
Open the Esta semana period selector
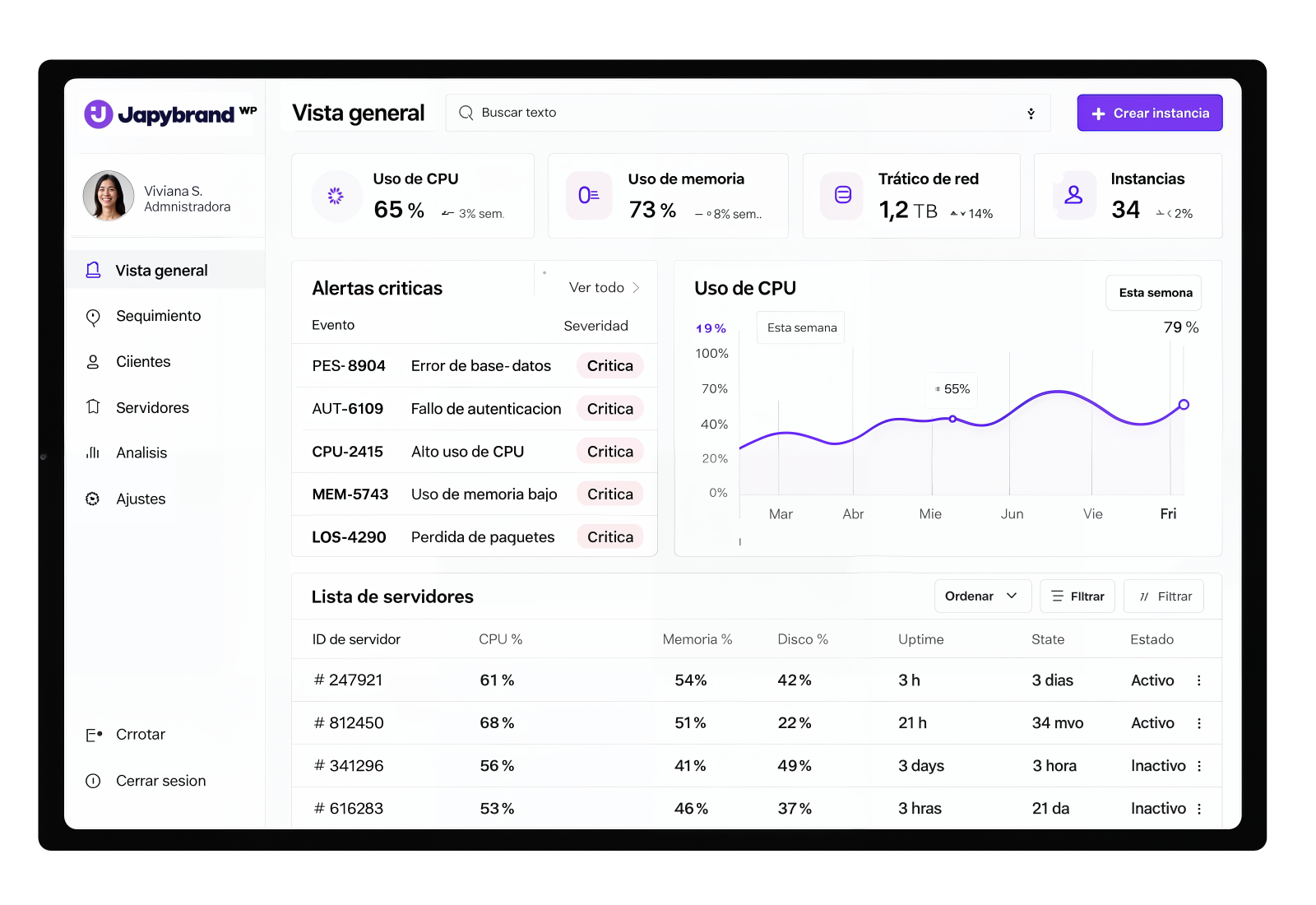(1154, 293)
